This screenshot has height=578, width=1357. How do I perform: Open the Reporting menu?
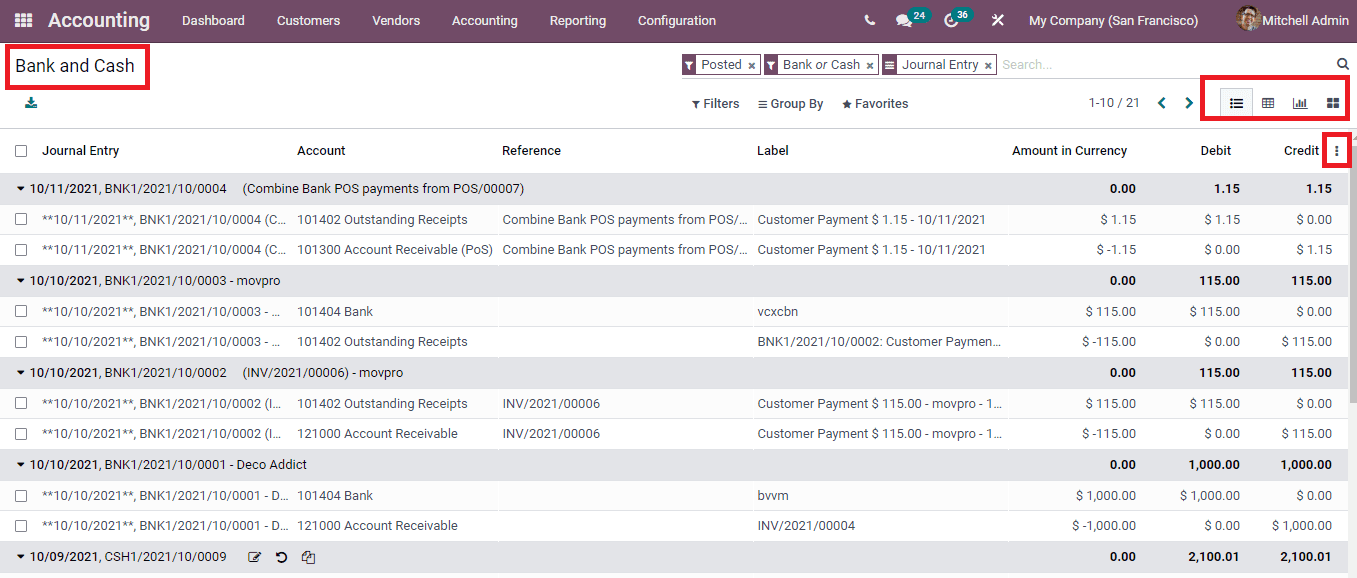(x=578, y=20)
